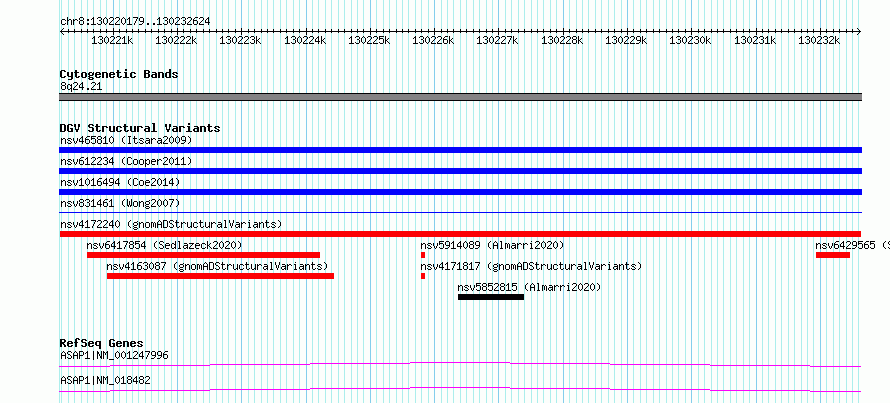Click the 130224k ruler label

tap(305, 41)
